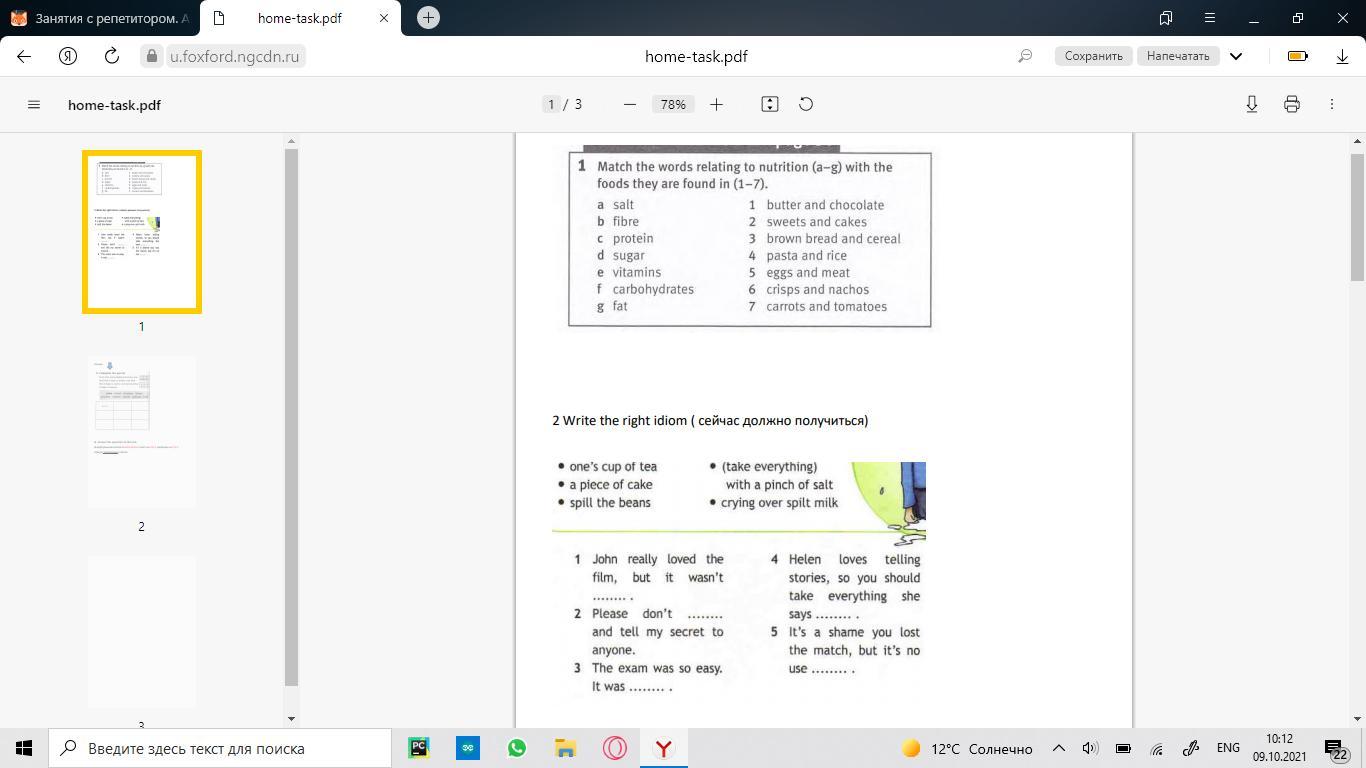Expand the dropdown next to Напечатать
1366x768 pixels.
click(x=1236, y=56)
